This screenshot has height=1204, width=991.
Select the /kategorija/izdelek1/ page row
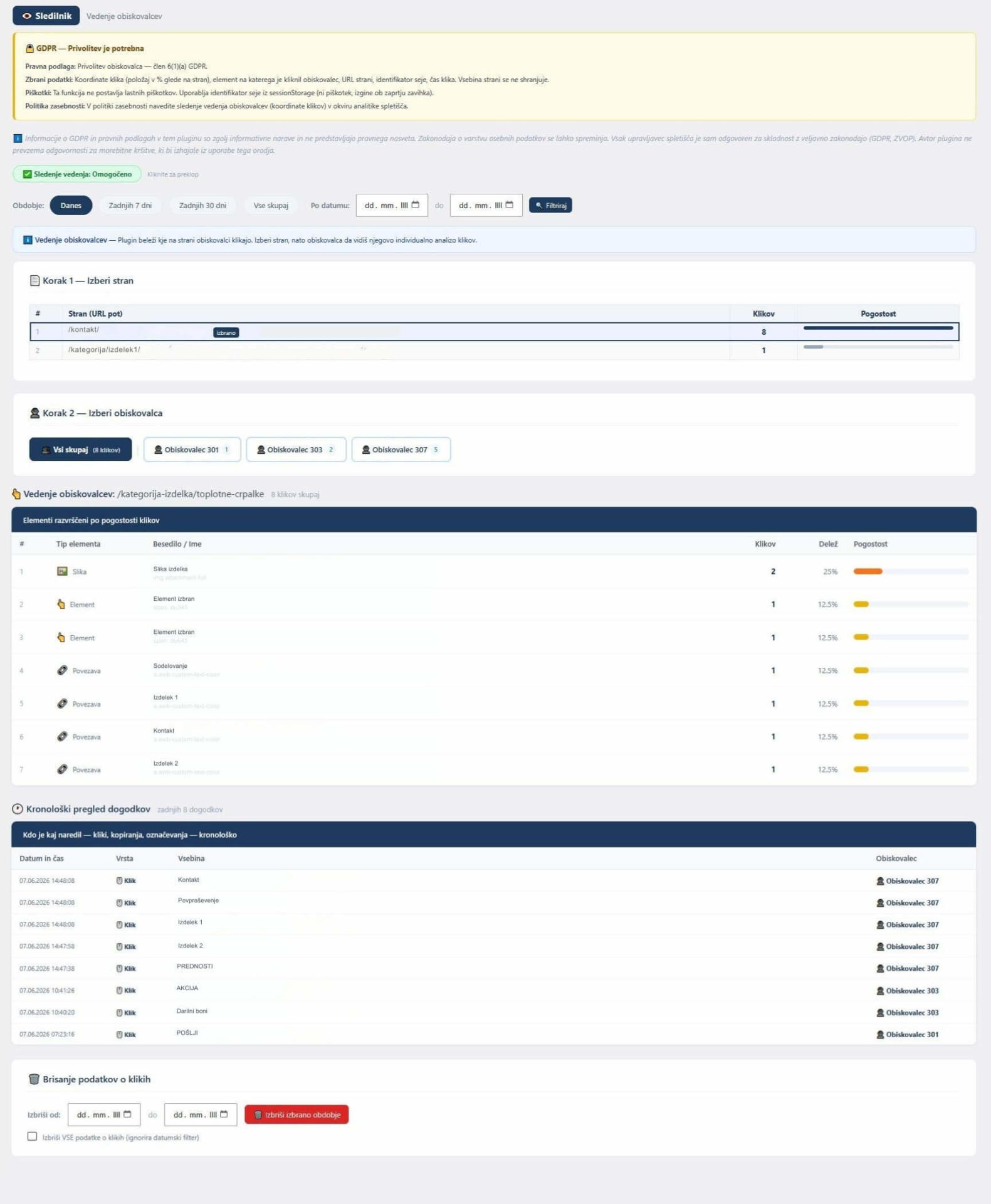pyautogui.click(x=494, y=350)
